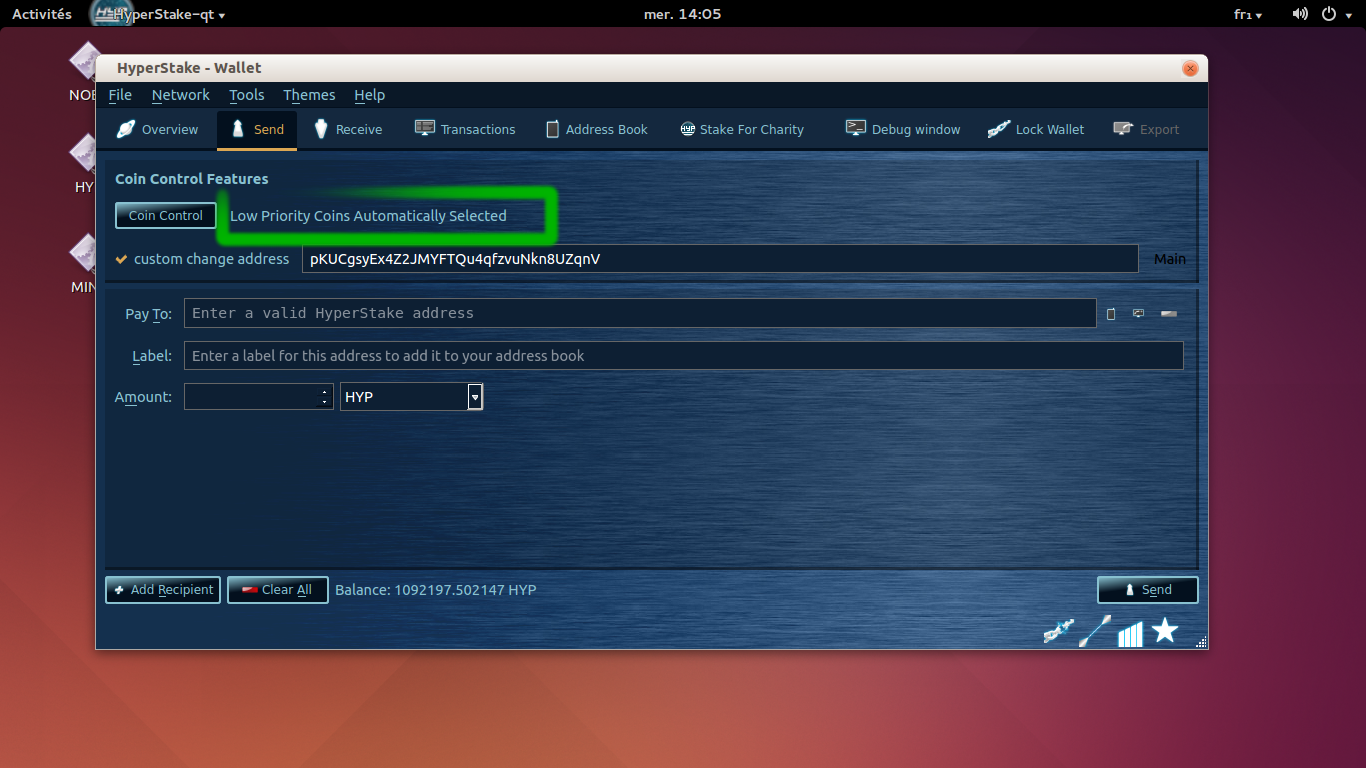Open the Receive page
This screenshot has width=1366, height=768.
tap(348, 130)
